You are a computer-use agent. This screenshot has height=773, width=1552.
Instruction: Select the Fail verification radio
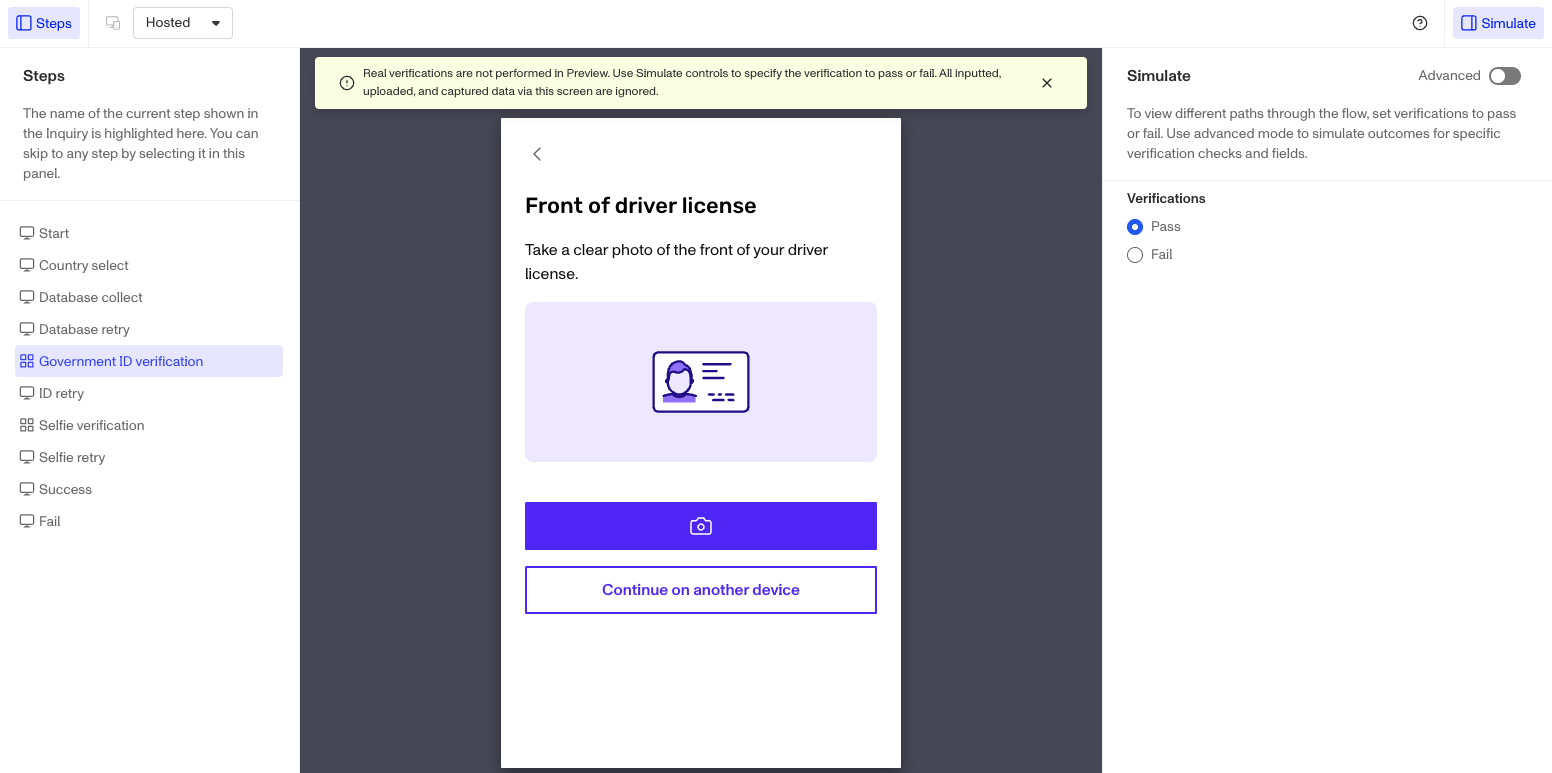click(1135, 255)
